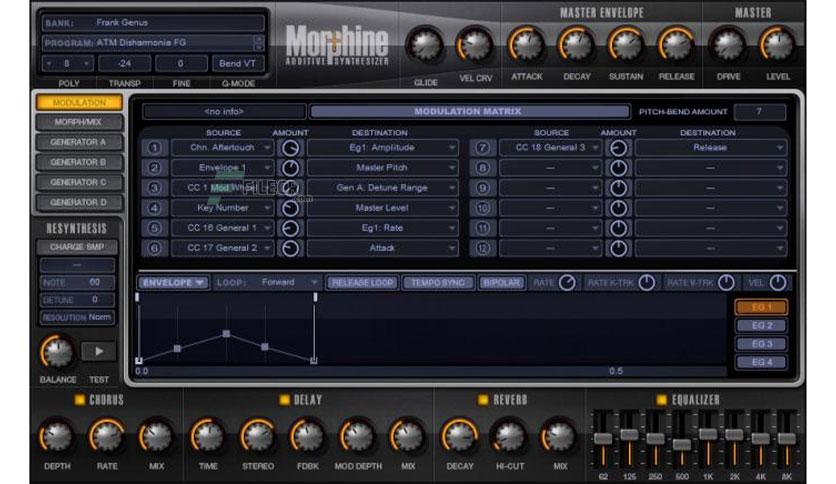Select envelope EG 2
Screen dimensions: 836x484
(761, 325)
